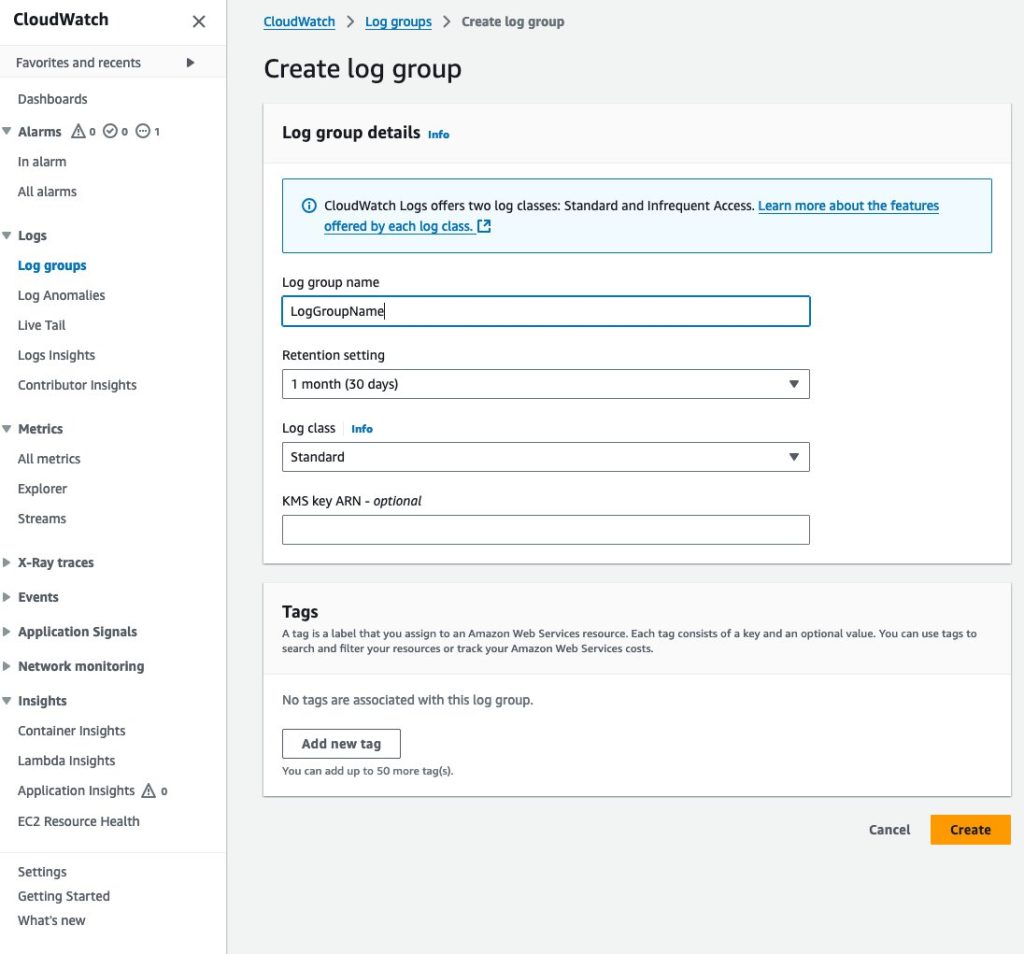Open Info link beside Log group details

coord(439,135)
